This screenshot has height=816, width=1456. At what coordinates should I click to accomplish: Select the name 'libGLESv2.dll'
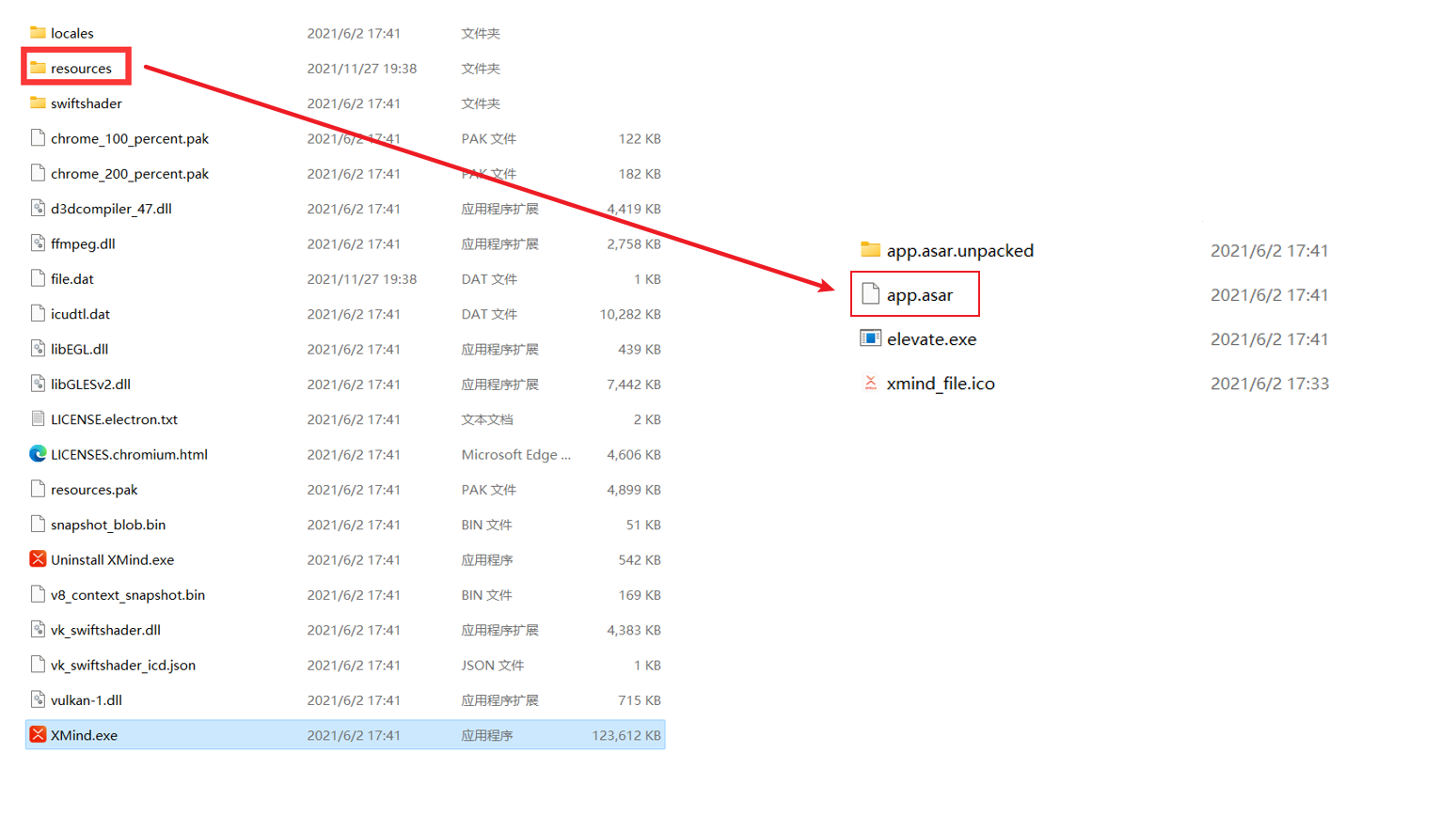(90, 384)
